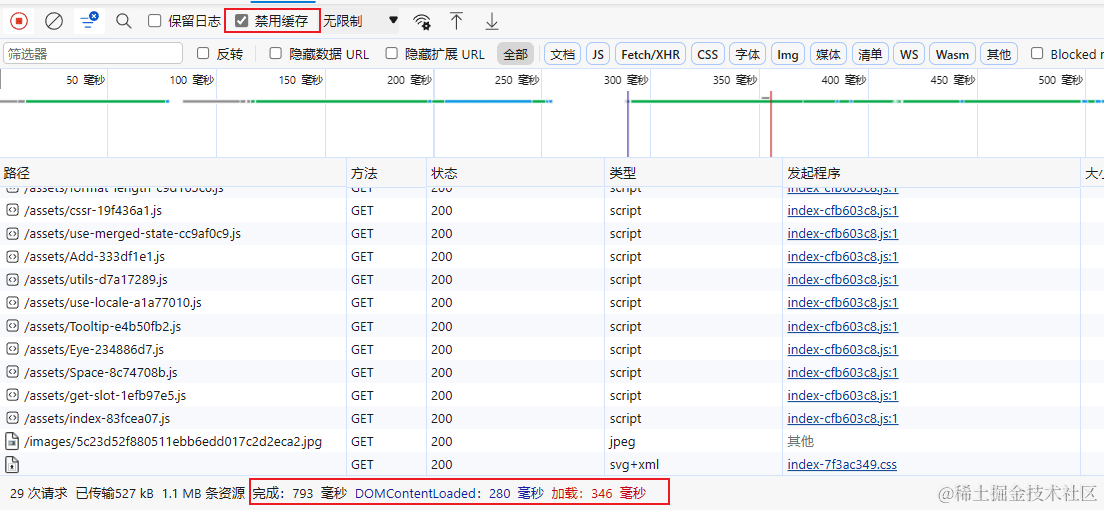Click the import HAR upload arrow
This screenshot has height=510, width=1104.
click(x=456, y=21)
